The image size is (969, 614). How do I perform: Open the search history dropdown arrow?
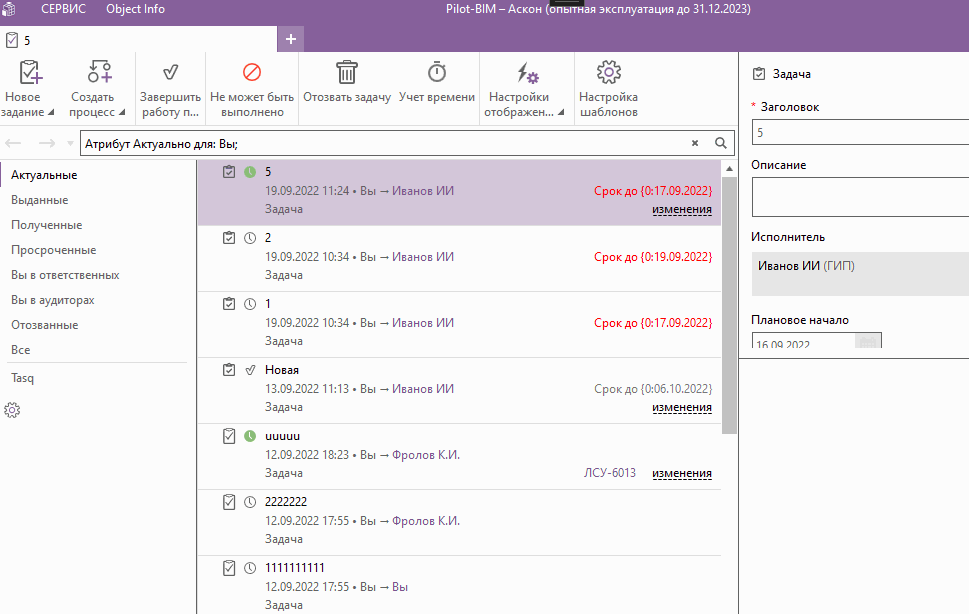pos(69,144)
